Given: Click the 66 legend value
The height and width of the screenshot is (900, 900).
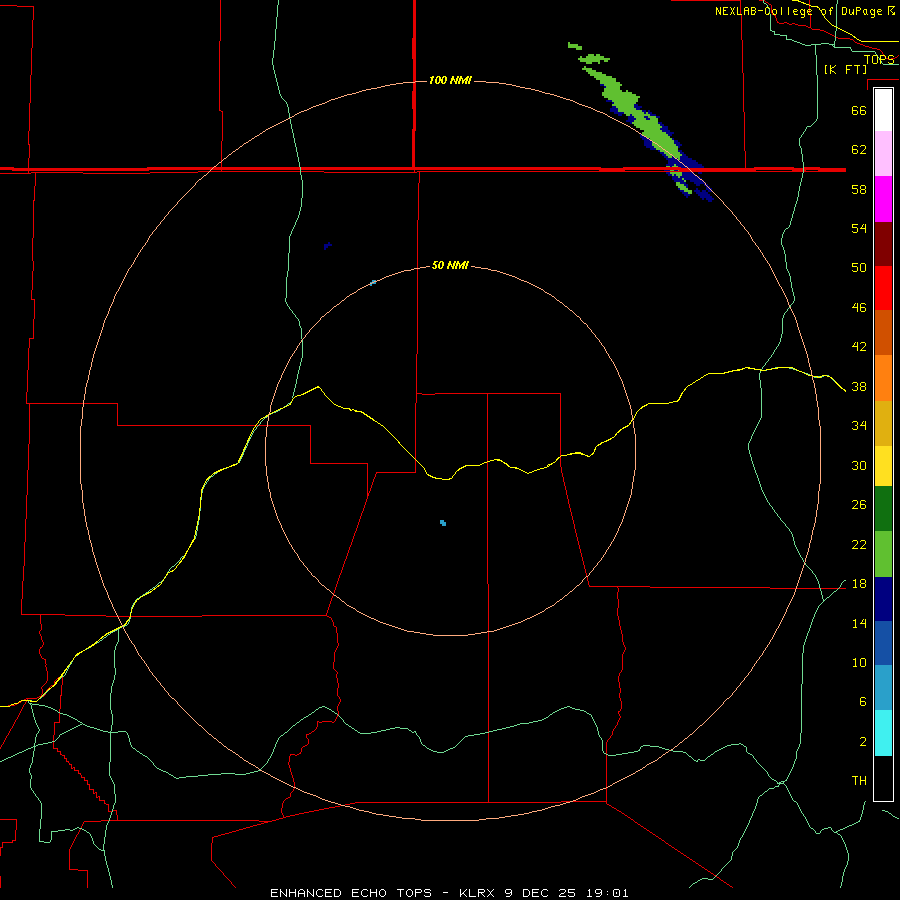Looking at the screenshot, I should pyautogui.click(x=859, y=110).
